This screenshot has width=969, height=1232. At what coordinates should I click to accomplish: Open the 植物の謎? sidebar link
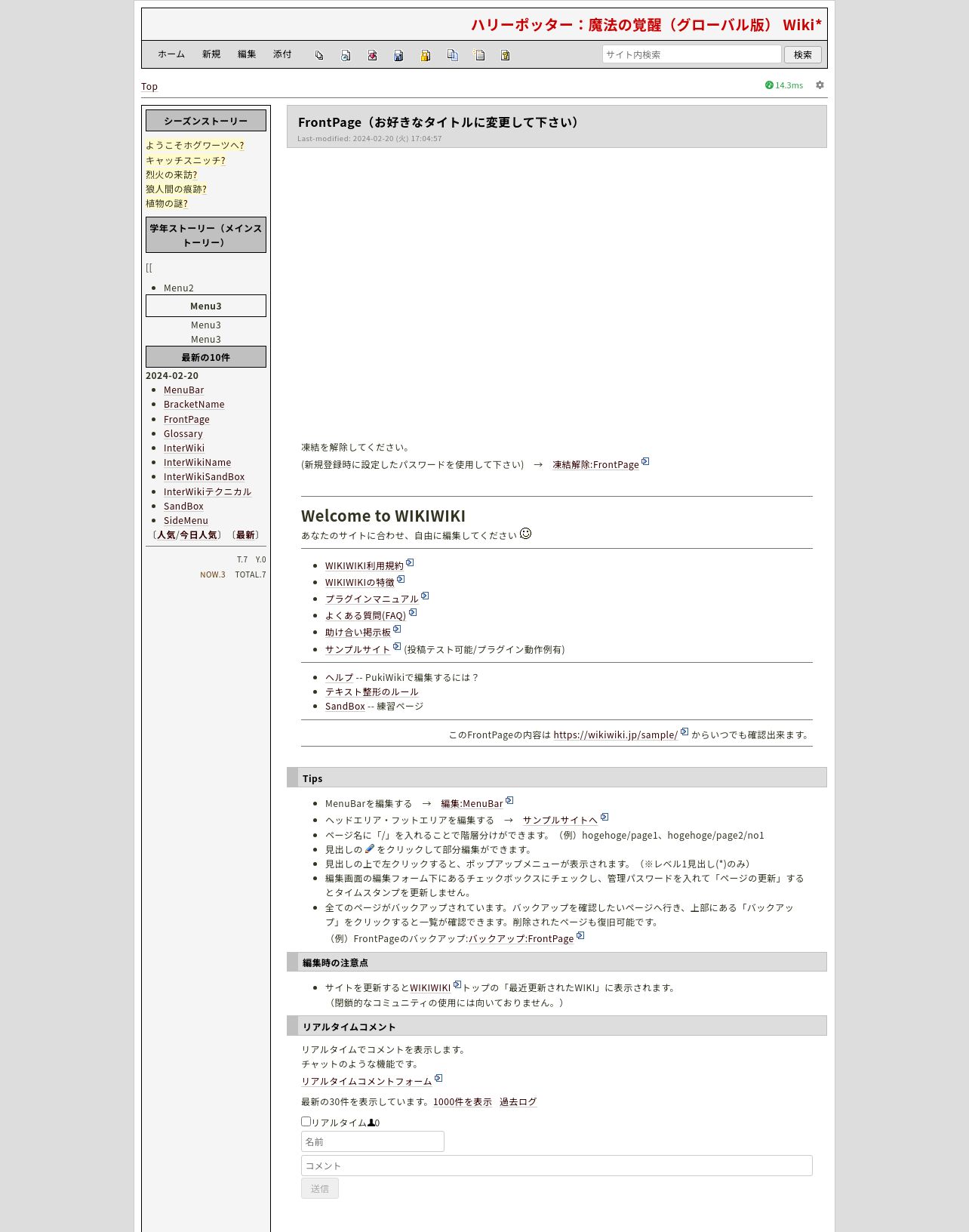[167, 203]
